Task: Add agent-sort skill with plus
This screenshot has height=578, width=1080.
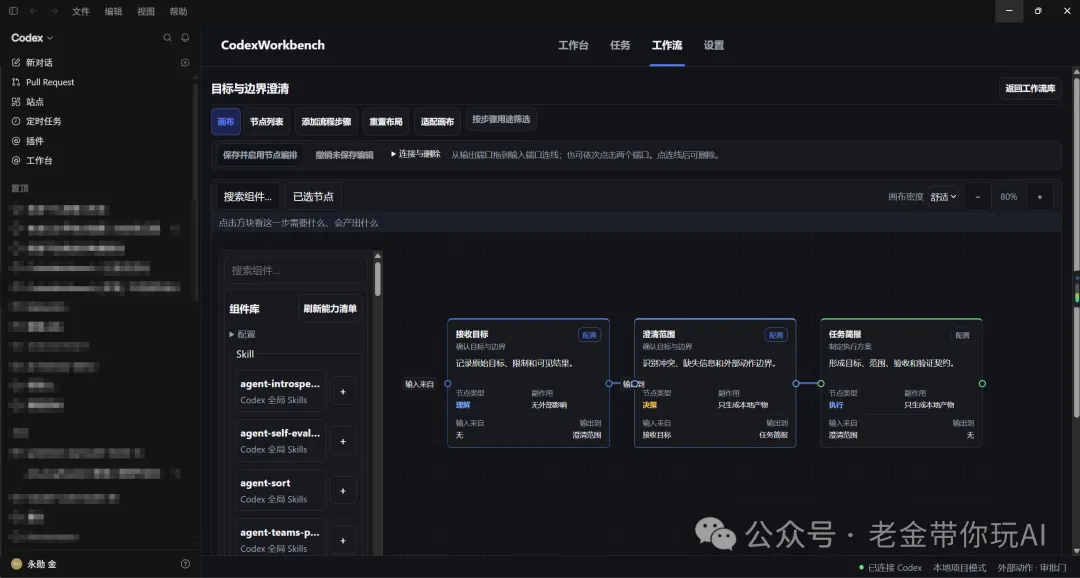Action: pyautogui.click(x=343, y=491)
